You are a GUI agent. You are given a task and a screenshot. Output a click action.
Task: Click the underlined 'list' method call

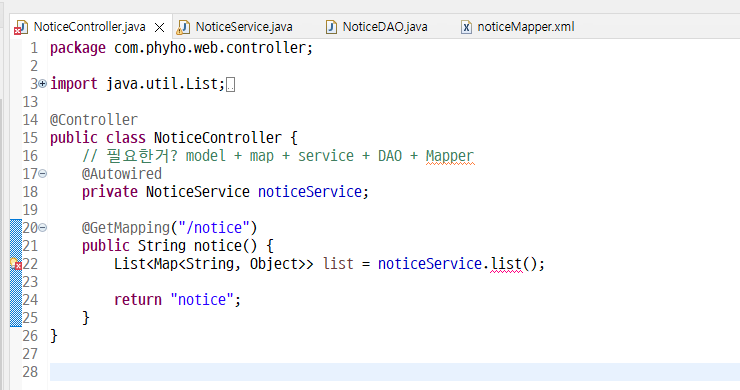pos(506,263)
